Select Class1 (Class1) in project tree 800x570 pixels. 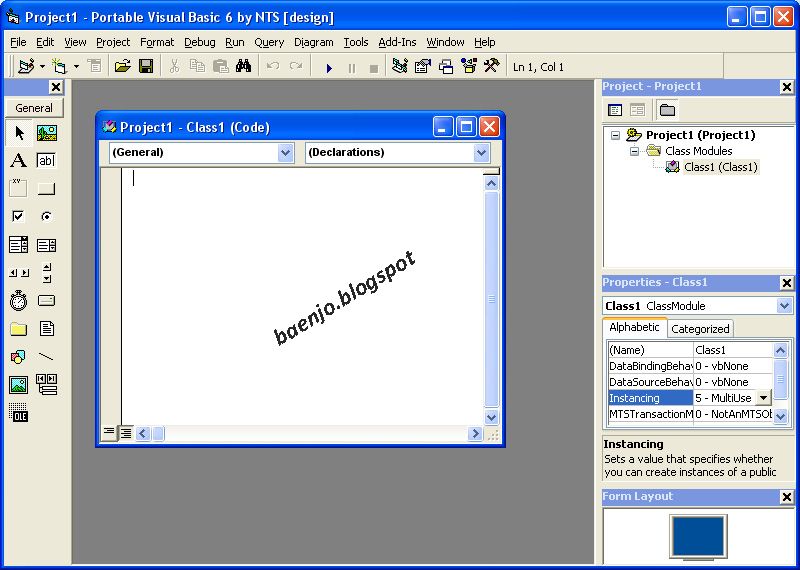tap(720, 167)
